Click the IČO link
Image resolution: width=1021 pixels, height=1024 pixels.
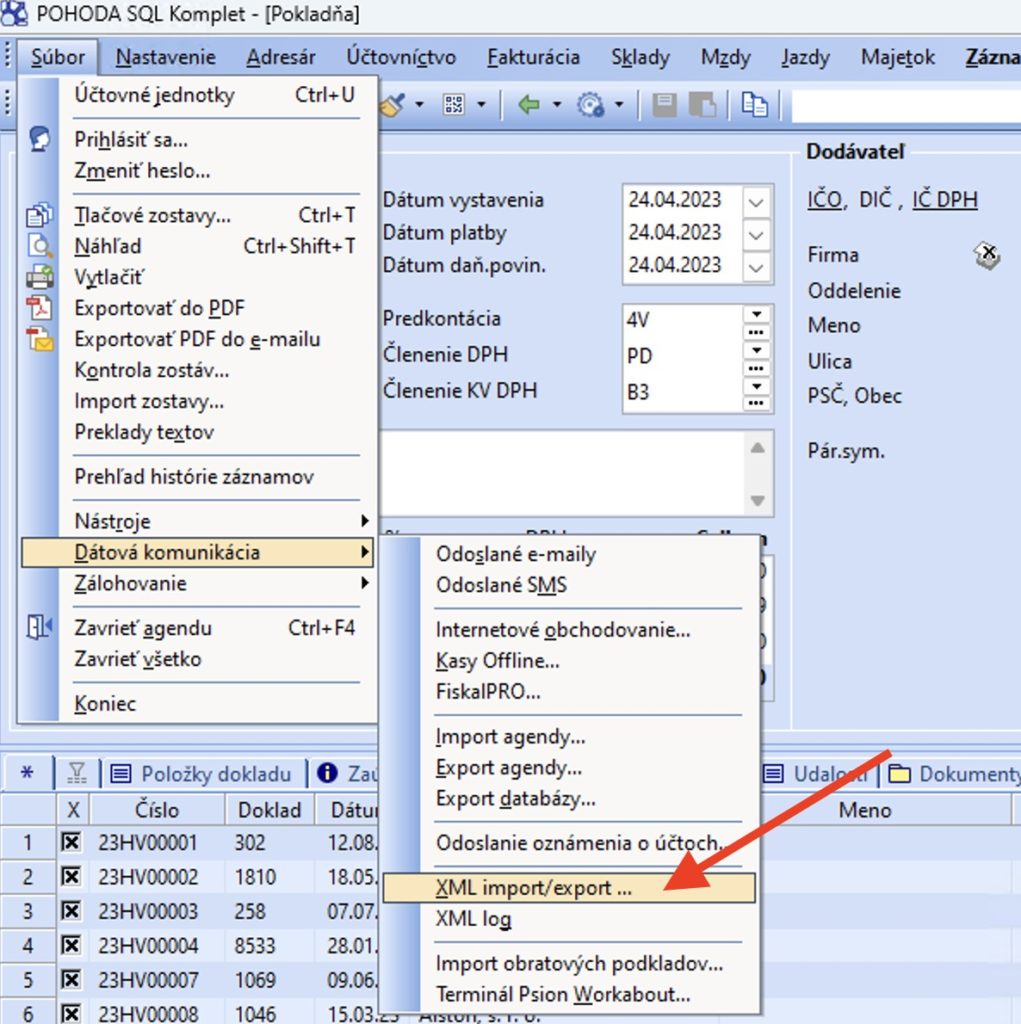coord(825,199)
